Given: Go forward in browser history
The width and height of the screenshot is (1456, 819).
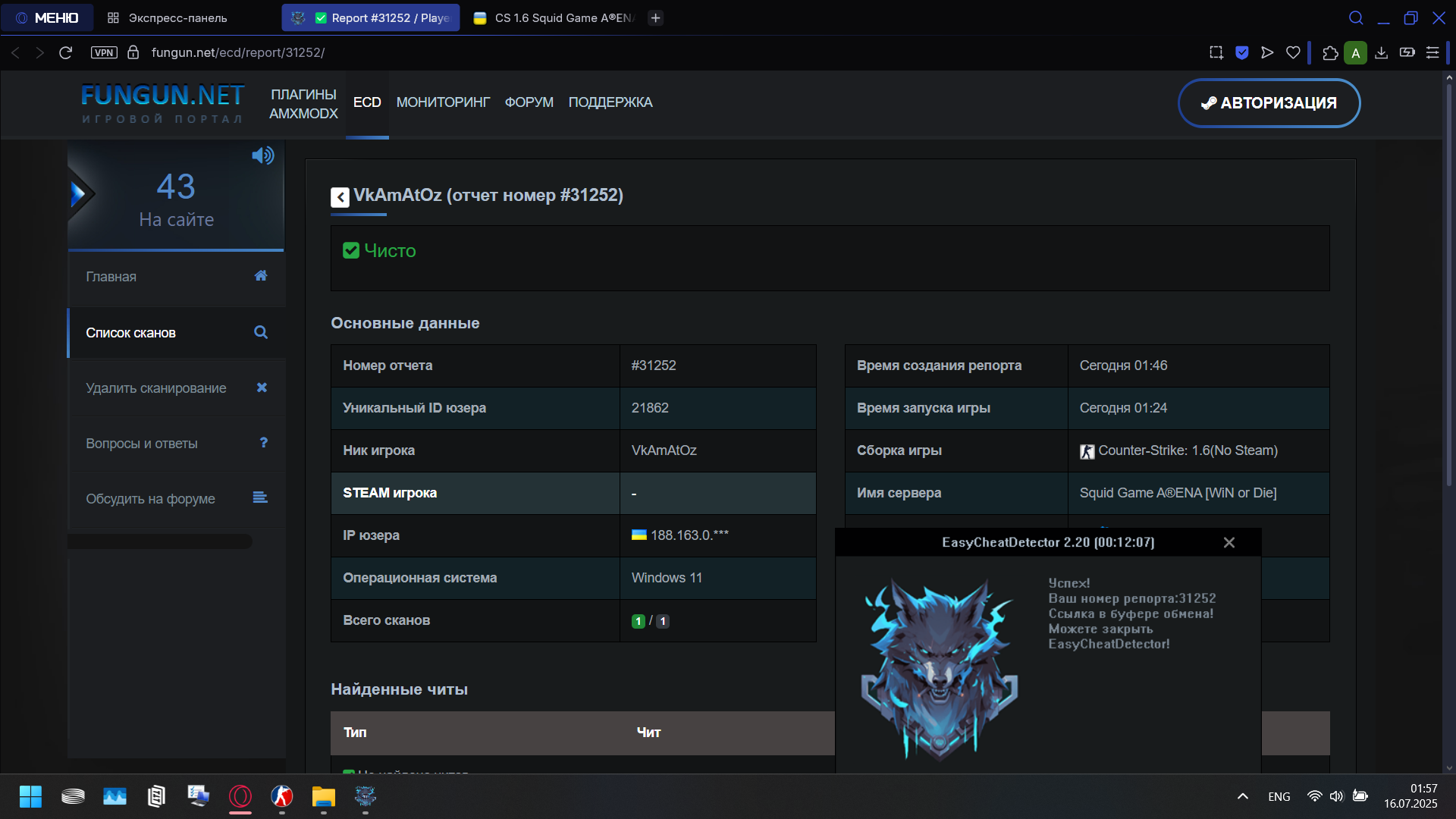Looking at the screenshot, I should tap(40, 52).
